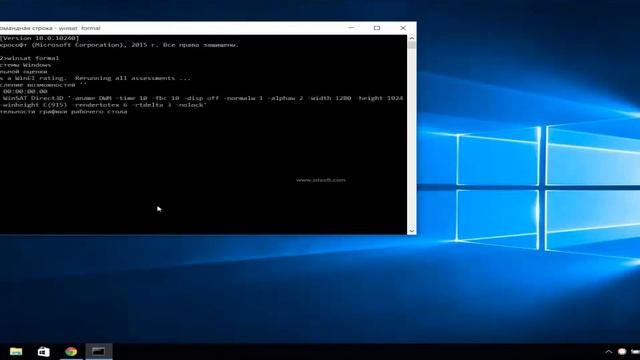Maximize the Command Prompt window
The width and height of the screenshot is (640, 360).
tap(377, 28)
